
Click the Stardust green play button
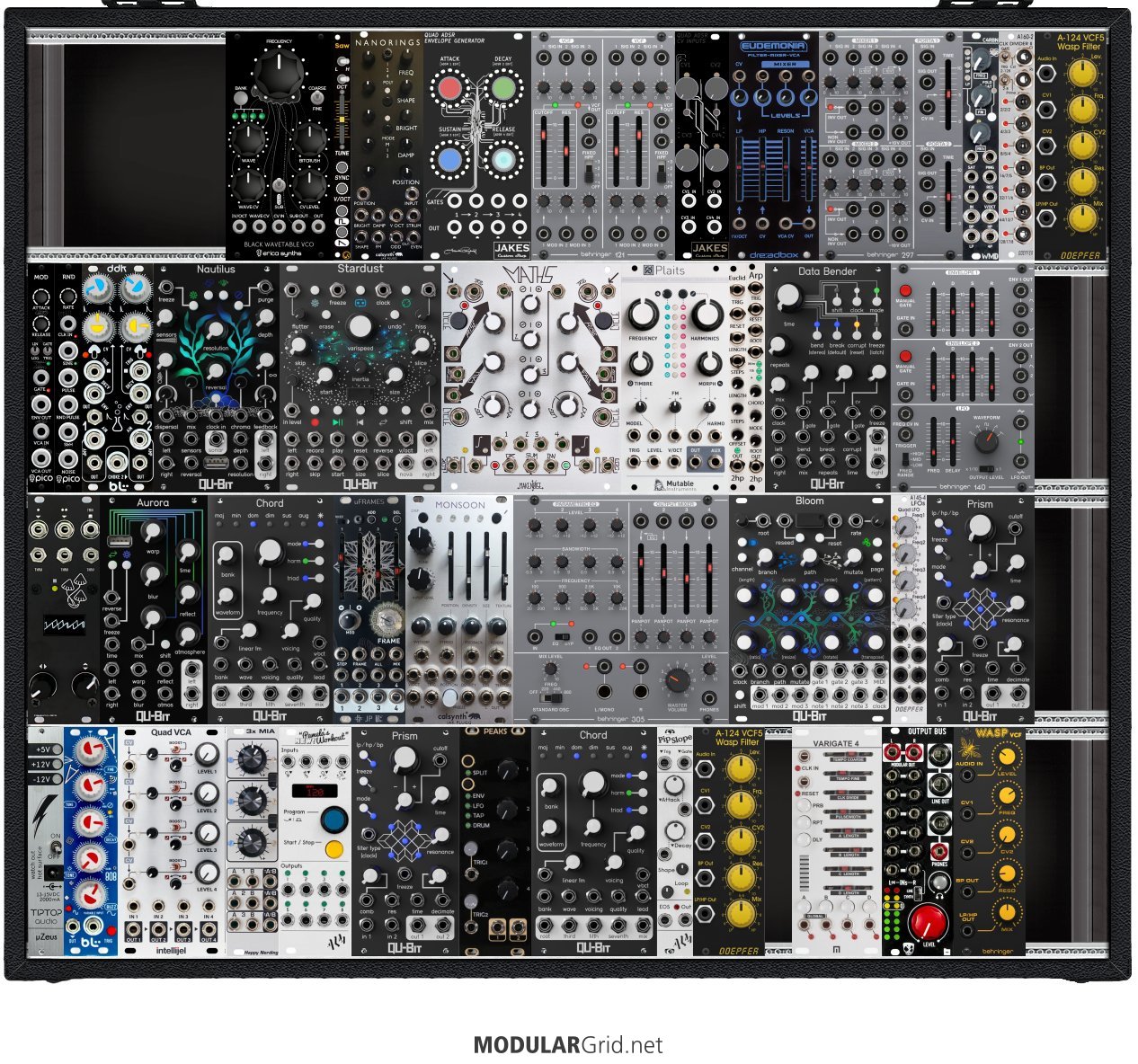337,421
